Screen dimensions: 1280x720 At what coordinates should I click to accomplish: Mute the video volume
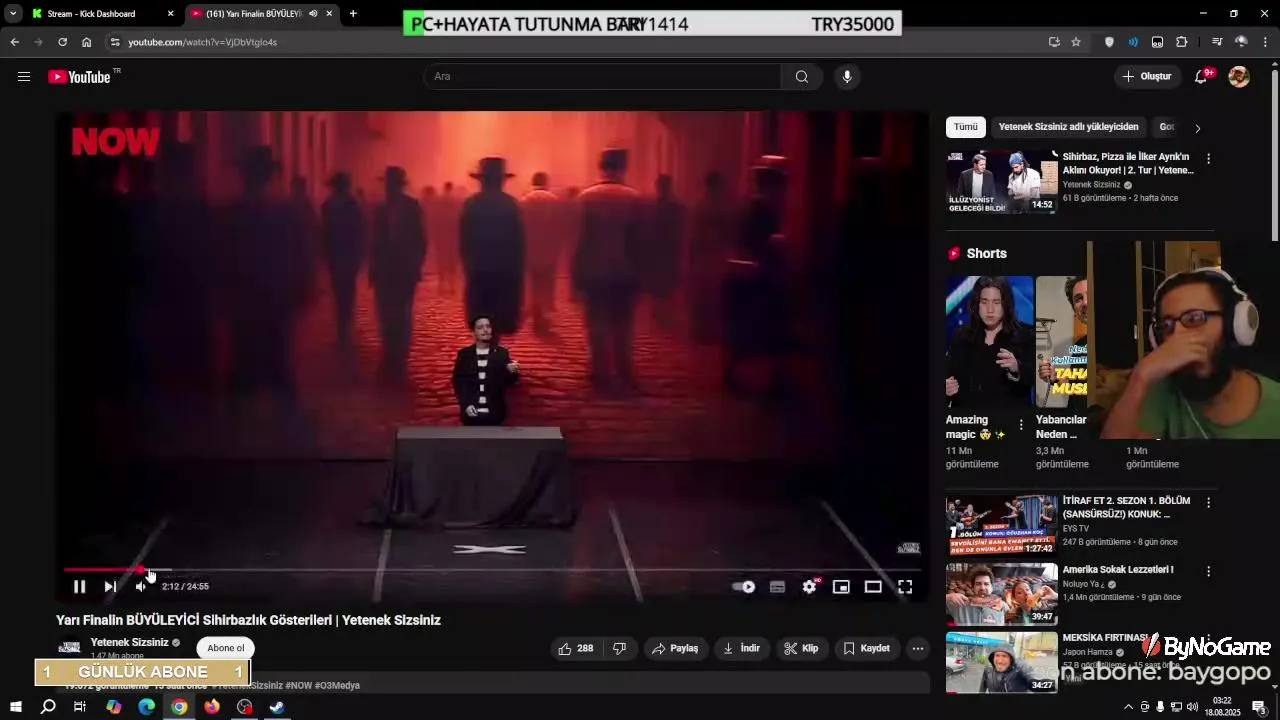coord(141,587)
